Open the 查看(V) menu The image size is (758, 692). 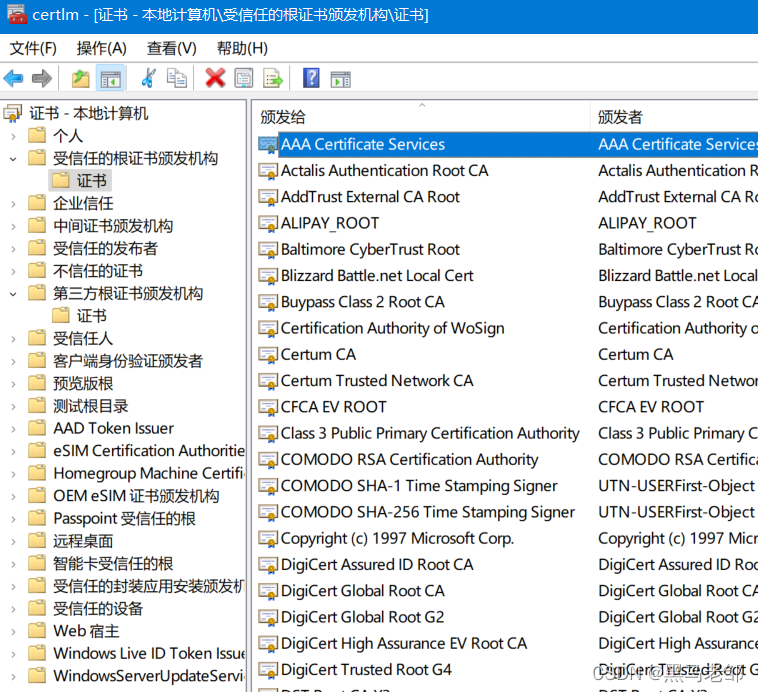point(172,48)
